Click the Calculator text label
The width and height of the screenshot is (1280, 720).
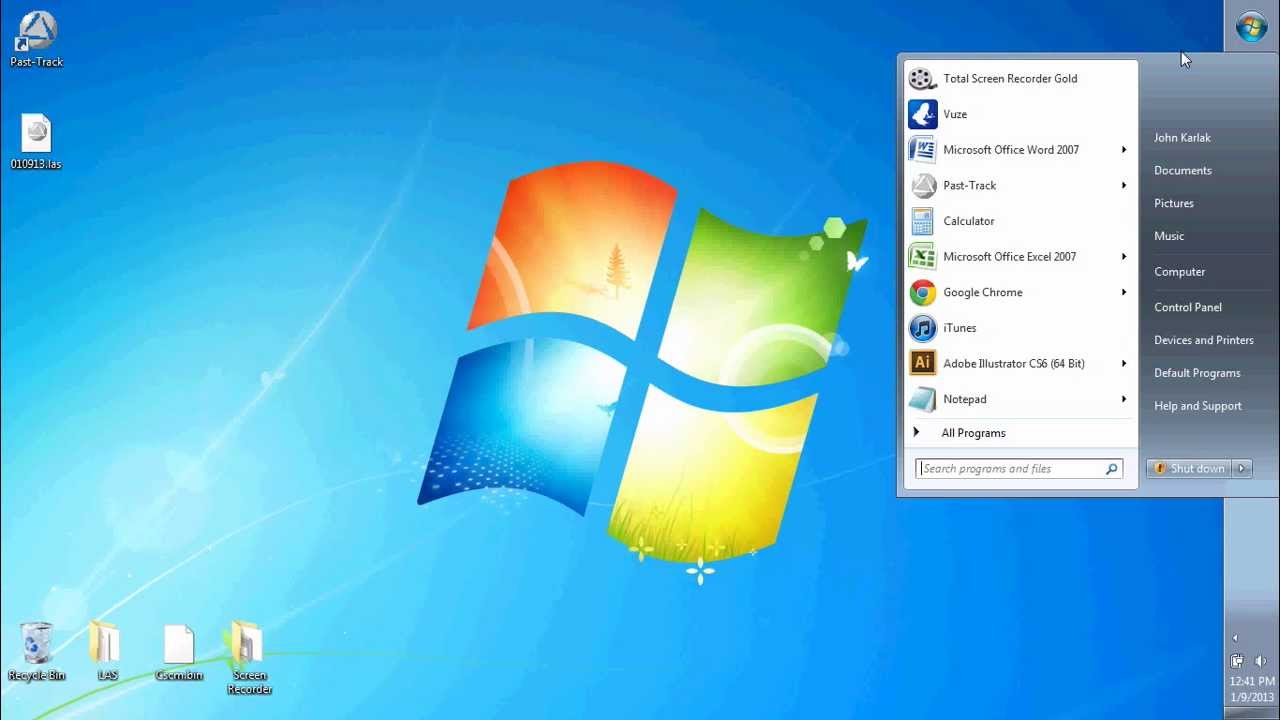[x=969, y=222]
